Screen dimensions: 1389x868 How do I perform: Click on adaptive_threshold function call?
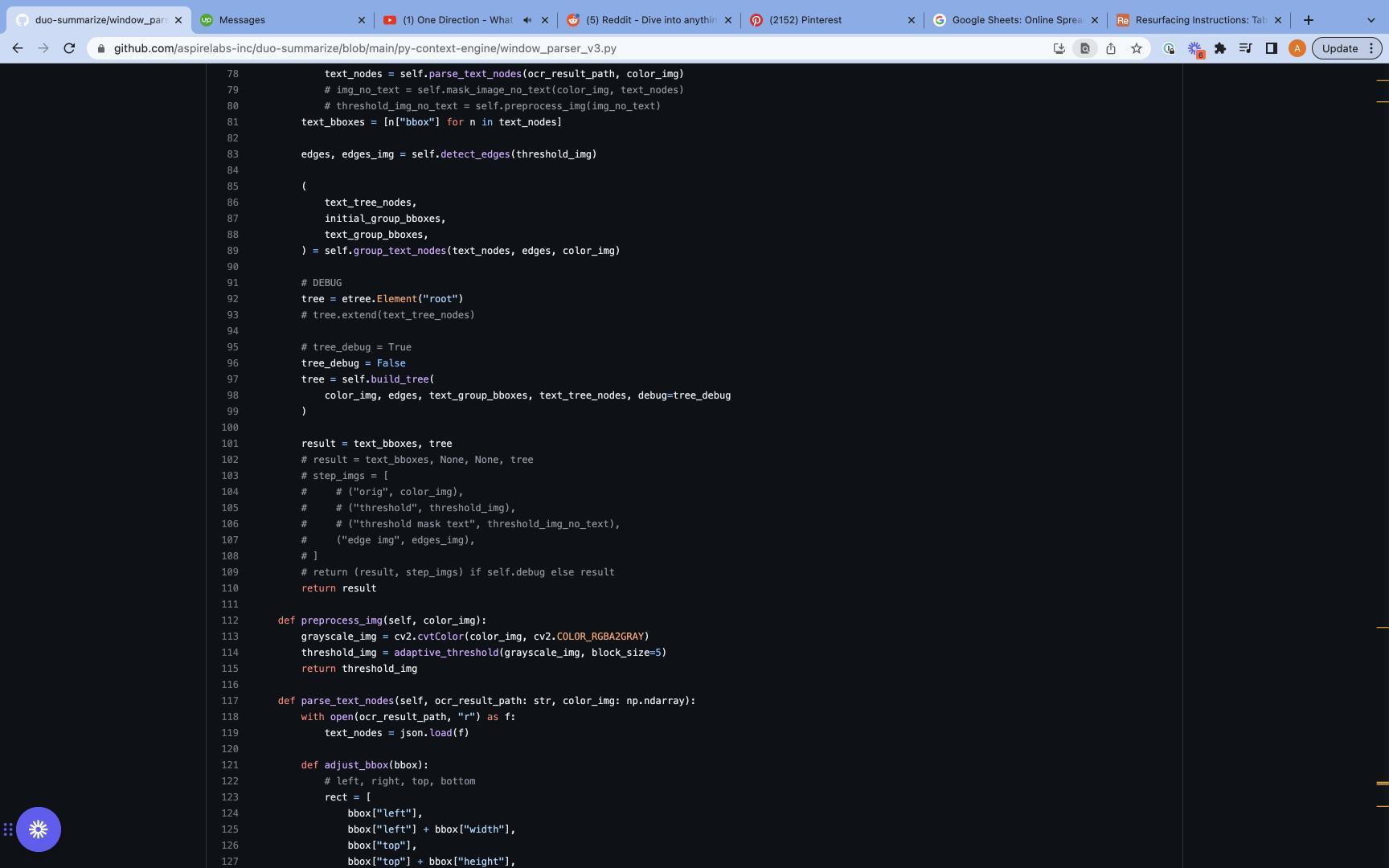446,653
